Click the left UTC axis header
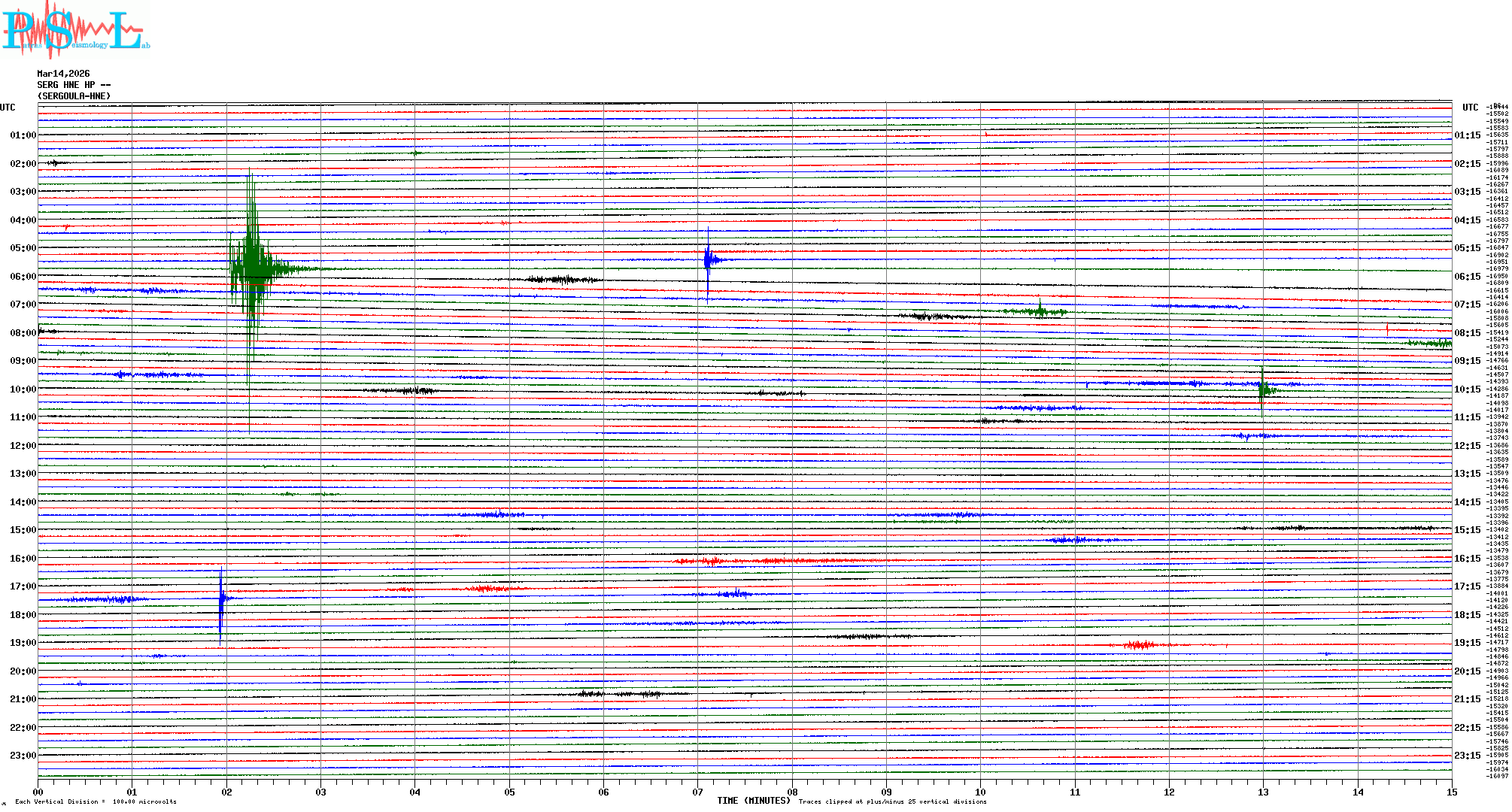1512x812 pixels. (x=8, y=108)
